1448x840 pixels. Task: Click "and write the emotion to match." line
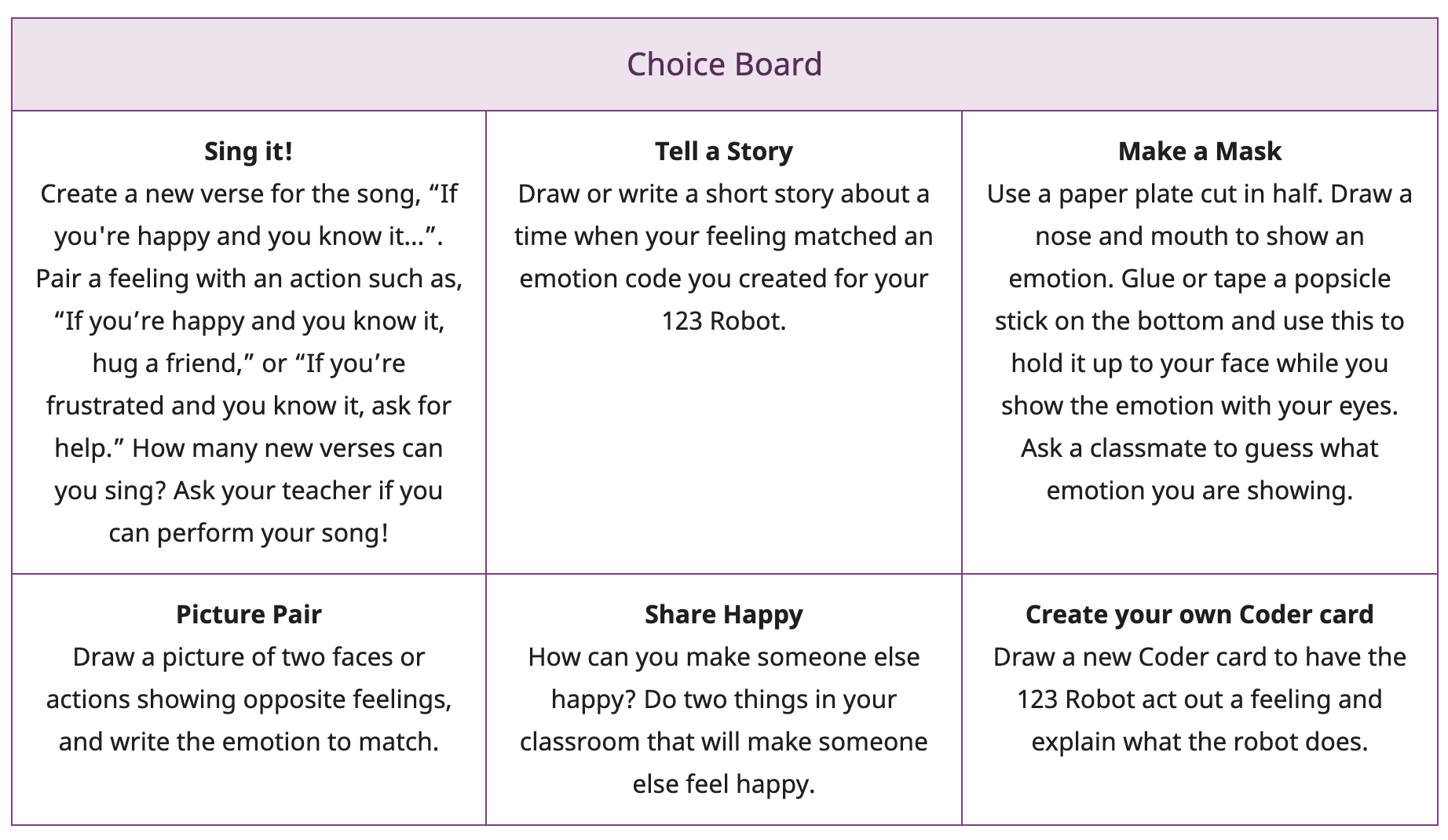coord(248,742)
